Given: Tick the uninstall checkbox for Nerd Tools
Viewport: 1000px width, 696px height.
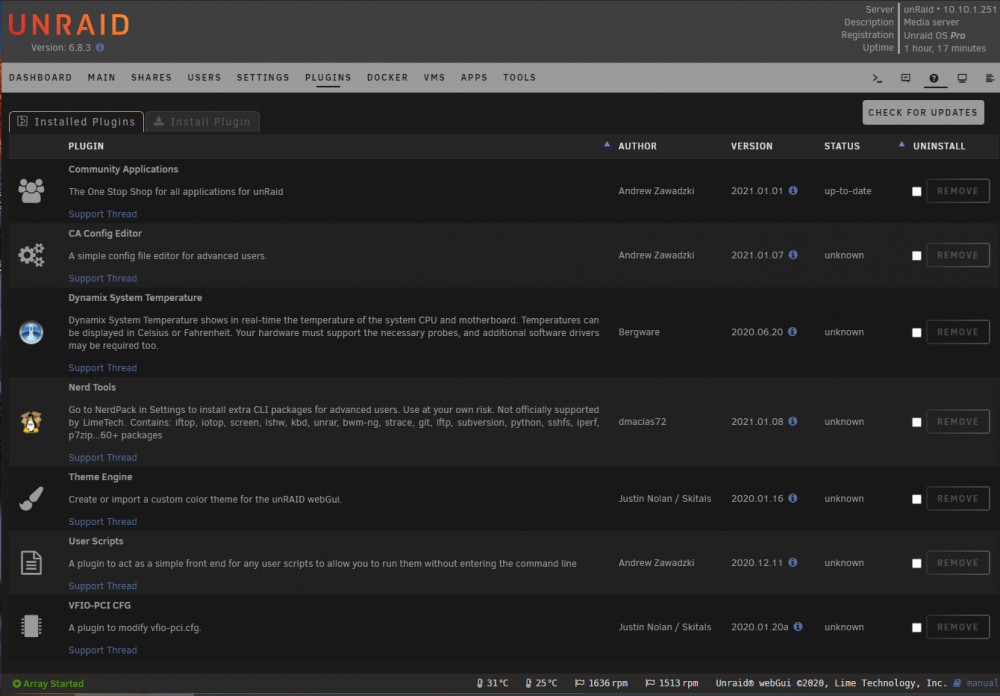Looking at the screenshot, I should (x=916, y=422).
